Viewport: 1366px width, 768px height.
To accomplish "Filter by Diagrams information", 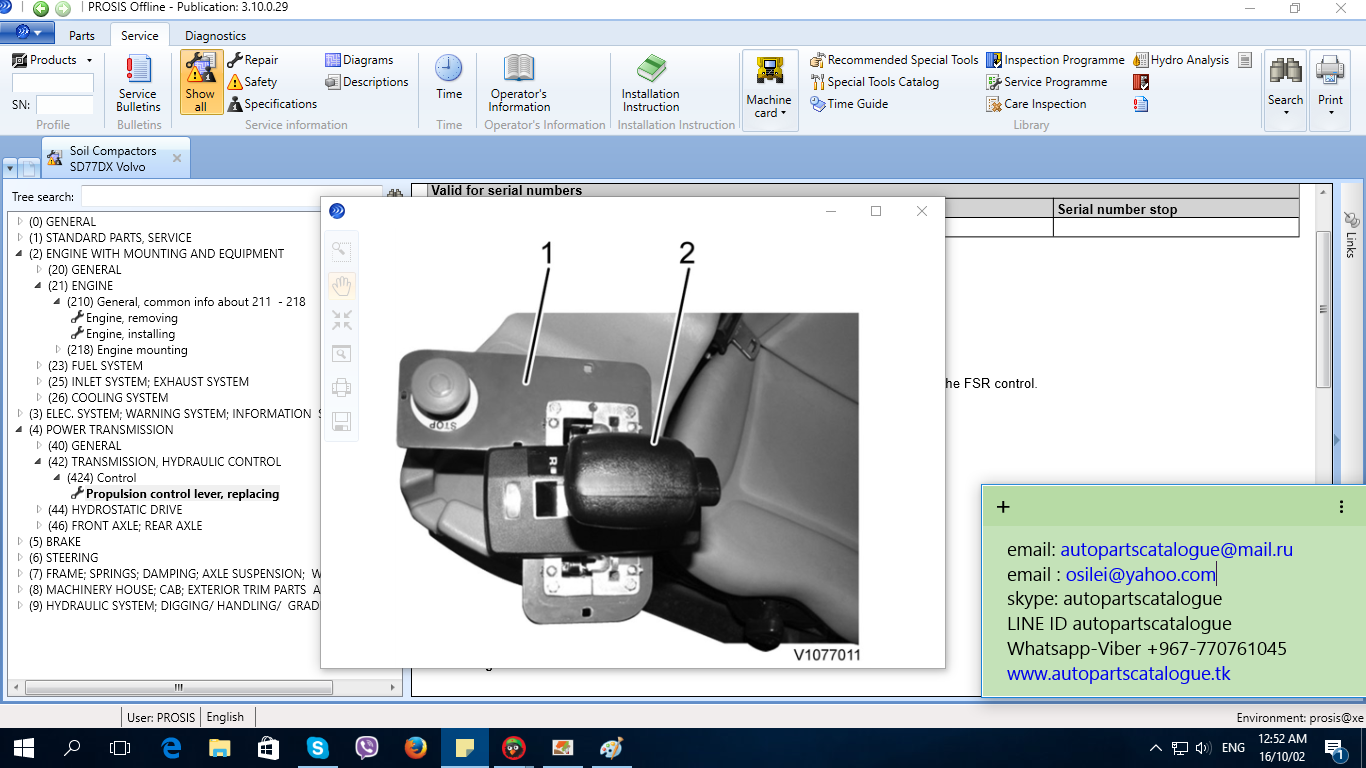I will point(359,60).
